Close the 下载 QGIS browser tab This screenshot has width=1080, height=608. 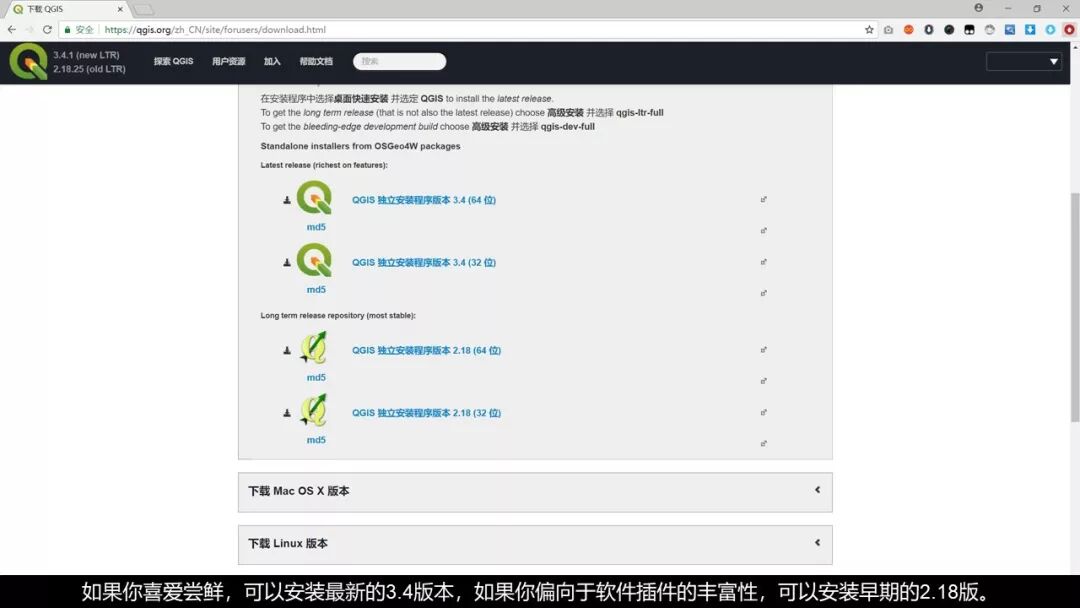click(x=120, y=9)
